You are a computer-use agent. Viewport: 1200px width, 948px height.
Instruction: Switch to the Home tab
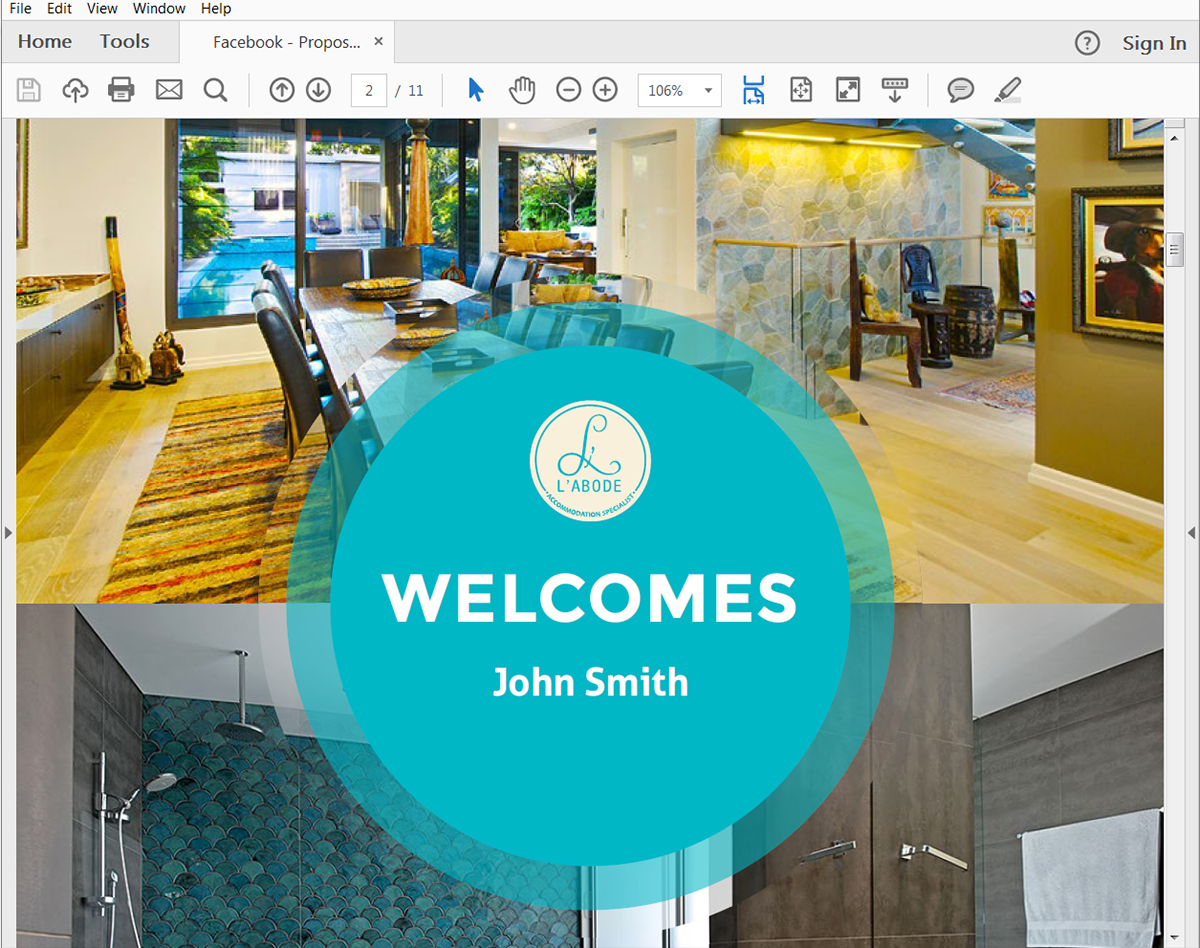click(45, 41)
